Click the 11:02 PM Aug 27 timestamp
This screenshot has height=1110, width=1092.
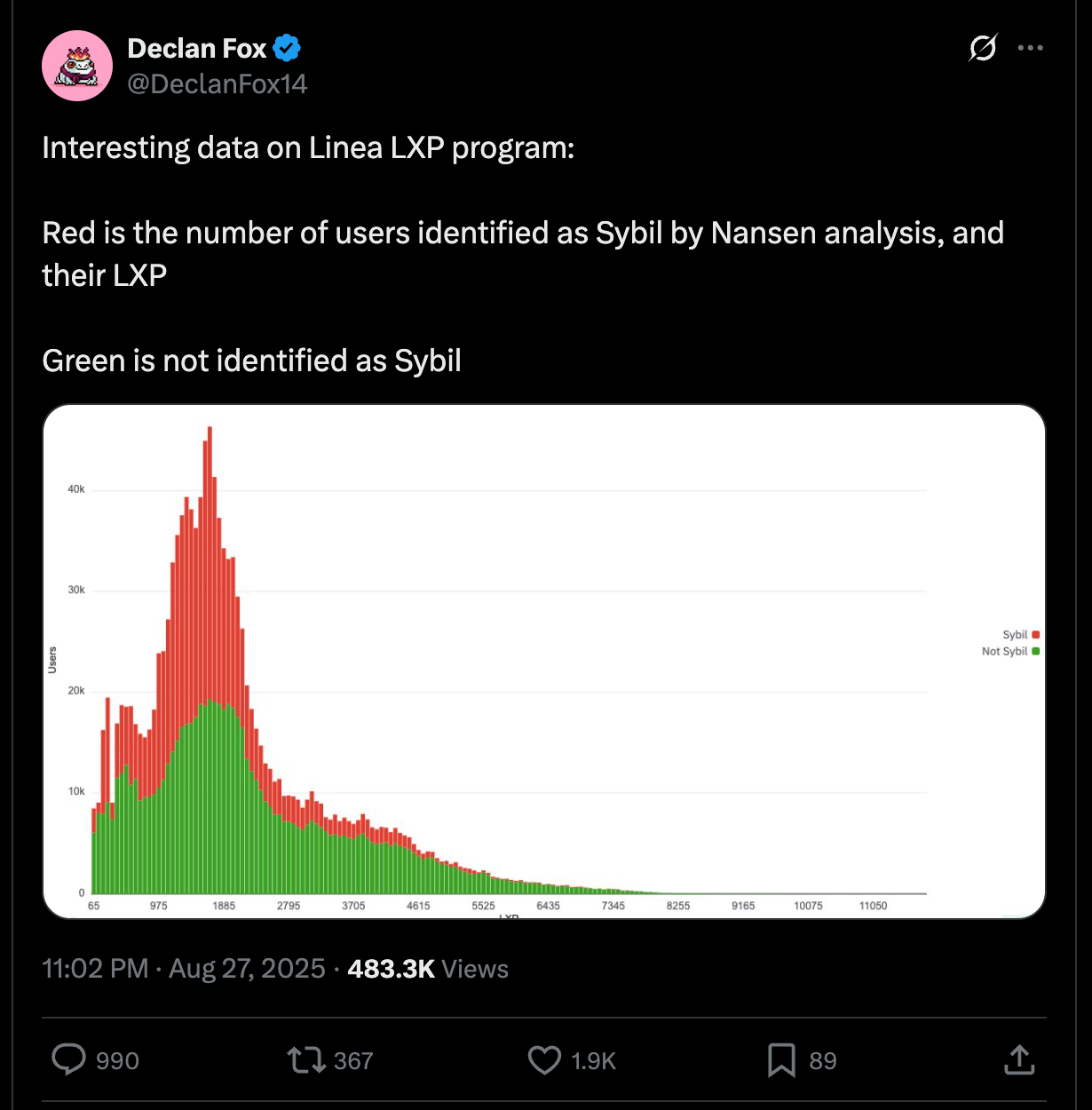[184, 968]
